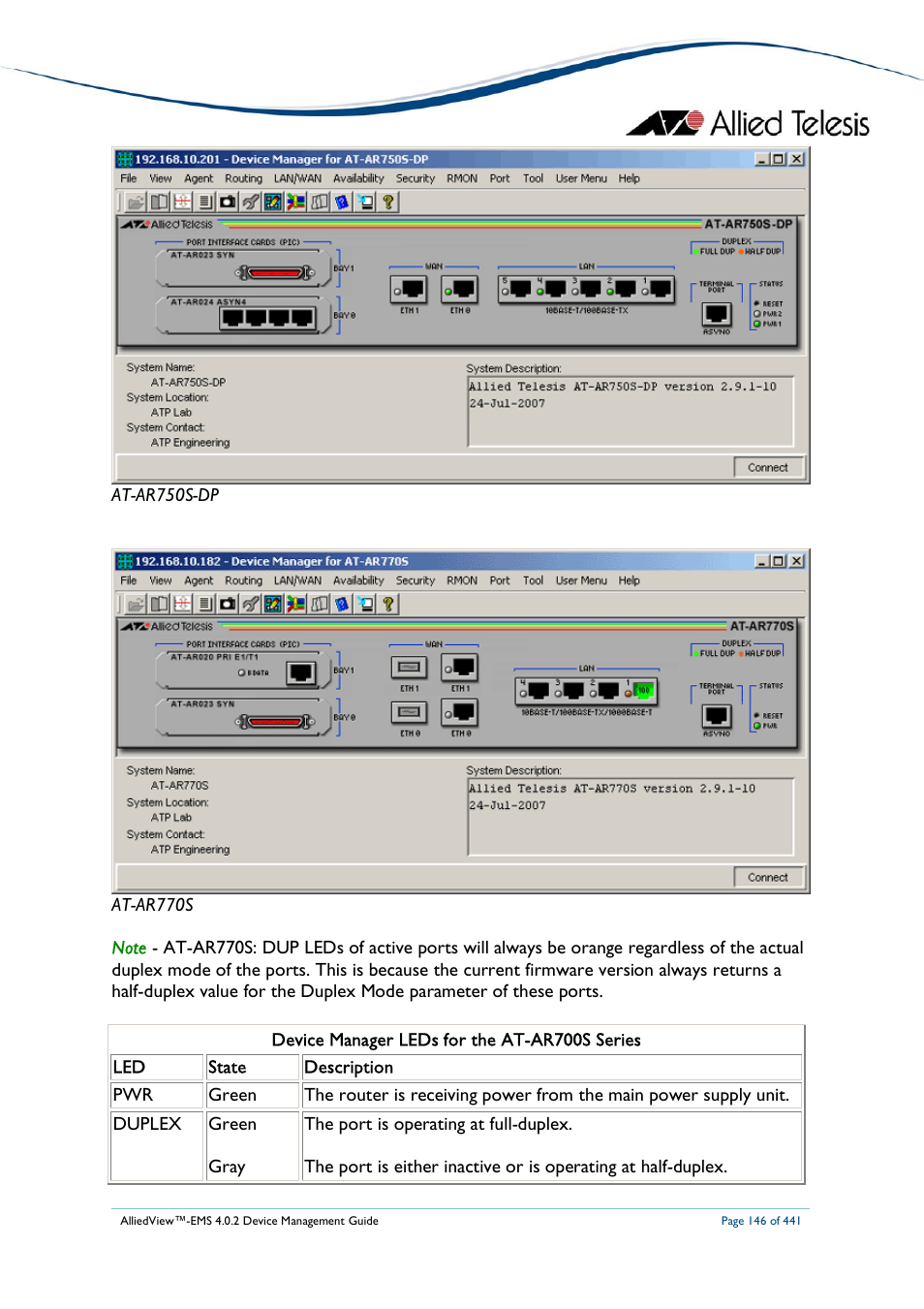Click the lower ETH 0 RJ45 port on AT-AR770S
This screenshot has width=924, height=1309.
coord(460,713)
